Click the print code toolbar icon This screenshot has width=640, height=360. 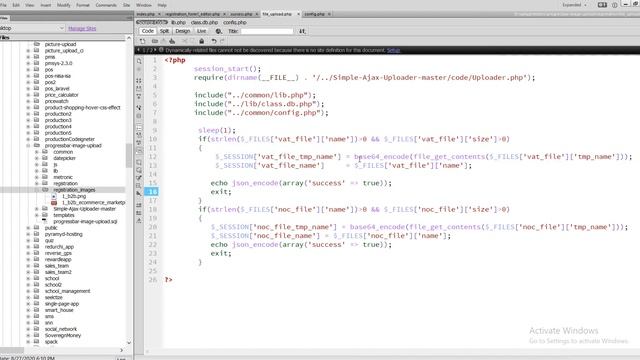172,41
